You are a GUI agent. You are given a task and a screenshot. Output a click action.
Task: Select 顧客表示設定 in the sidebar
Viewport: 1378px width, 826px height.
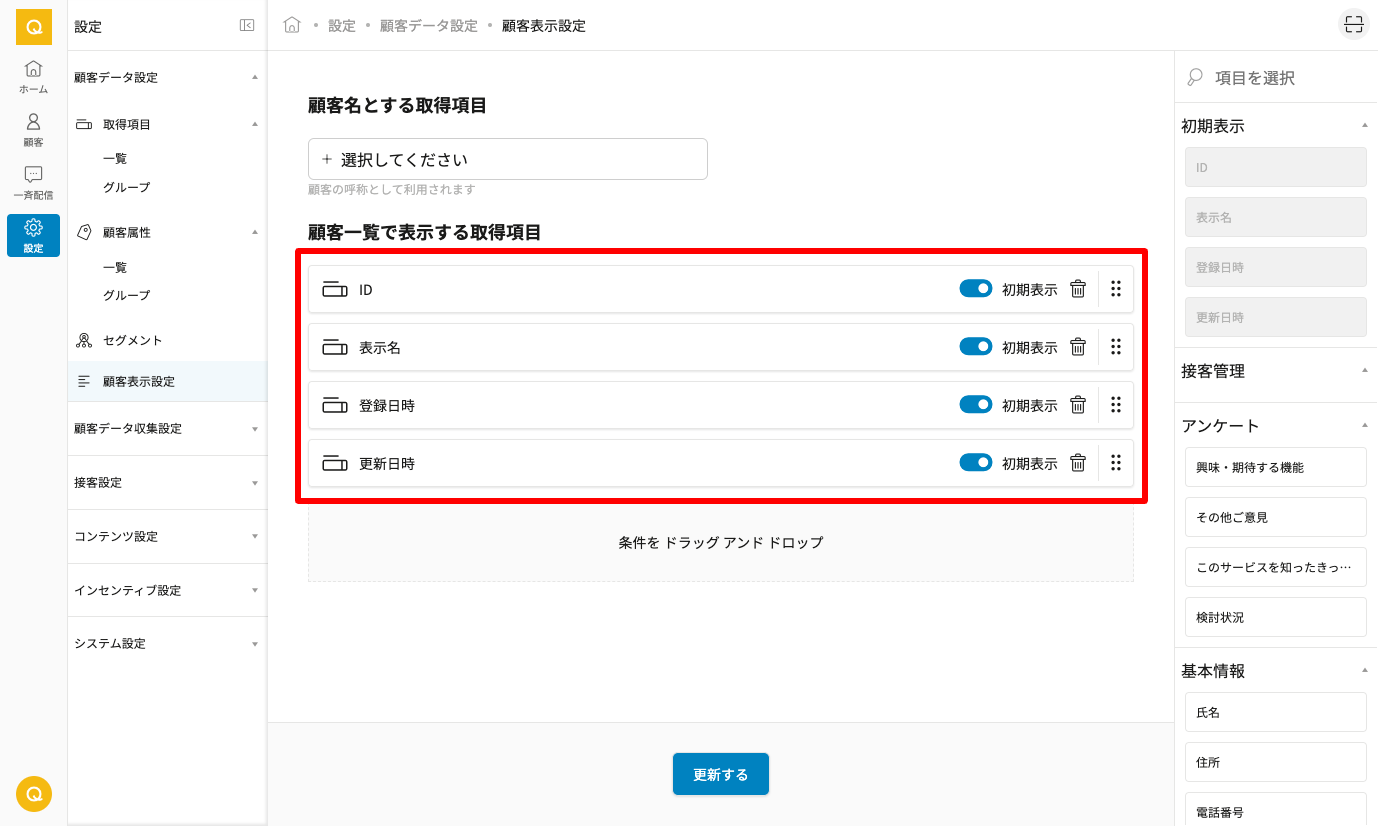(x=138, y=382)
